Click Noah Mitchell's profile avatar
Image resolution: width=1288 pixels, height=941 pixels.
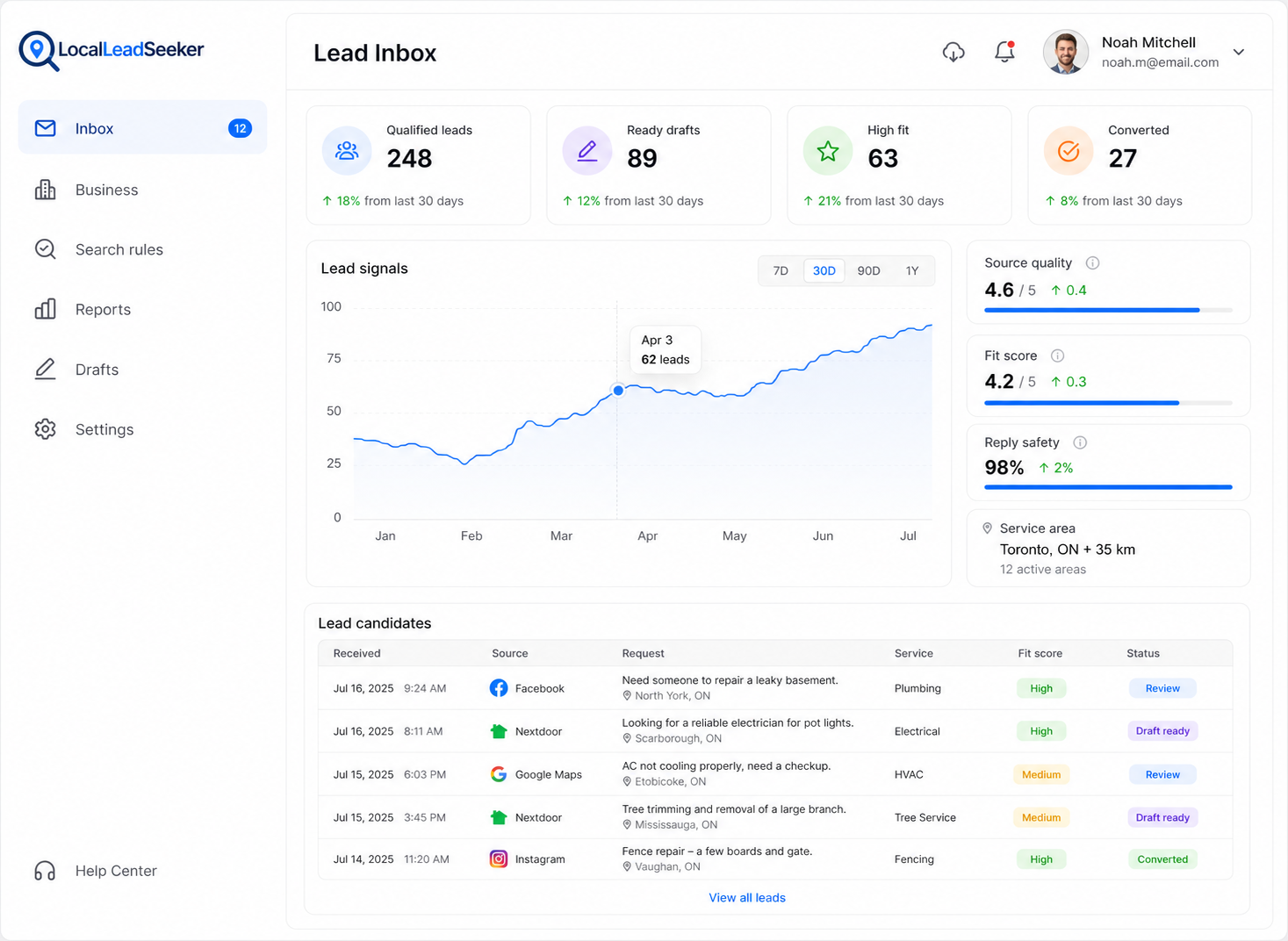1066,52
